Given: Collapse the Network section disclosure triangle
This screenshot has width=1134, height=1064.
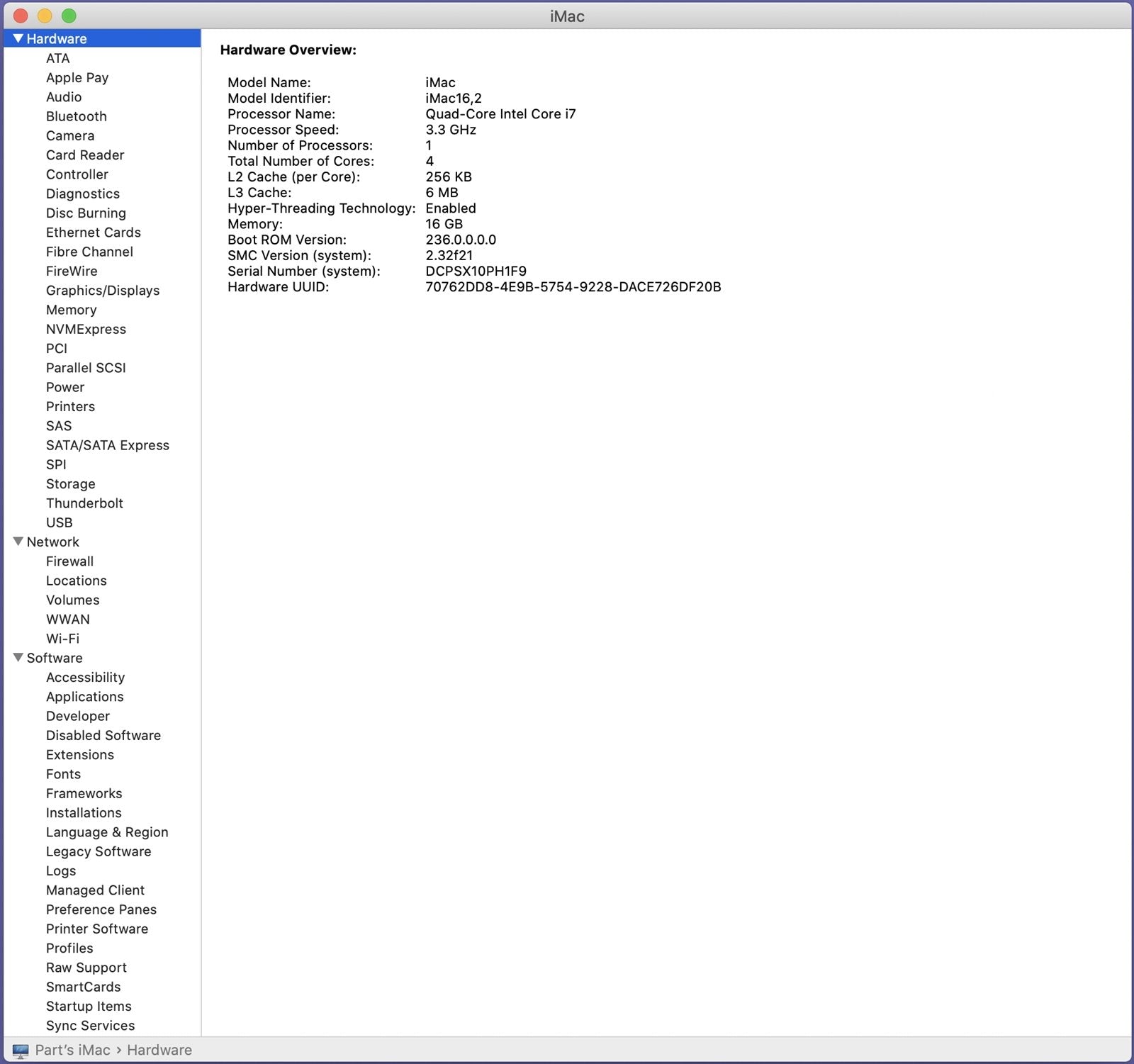Looking at the screenshot, I should tap(18, 542).
